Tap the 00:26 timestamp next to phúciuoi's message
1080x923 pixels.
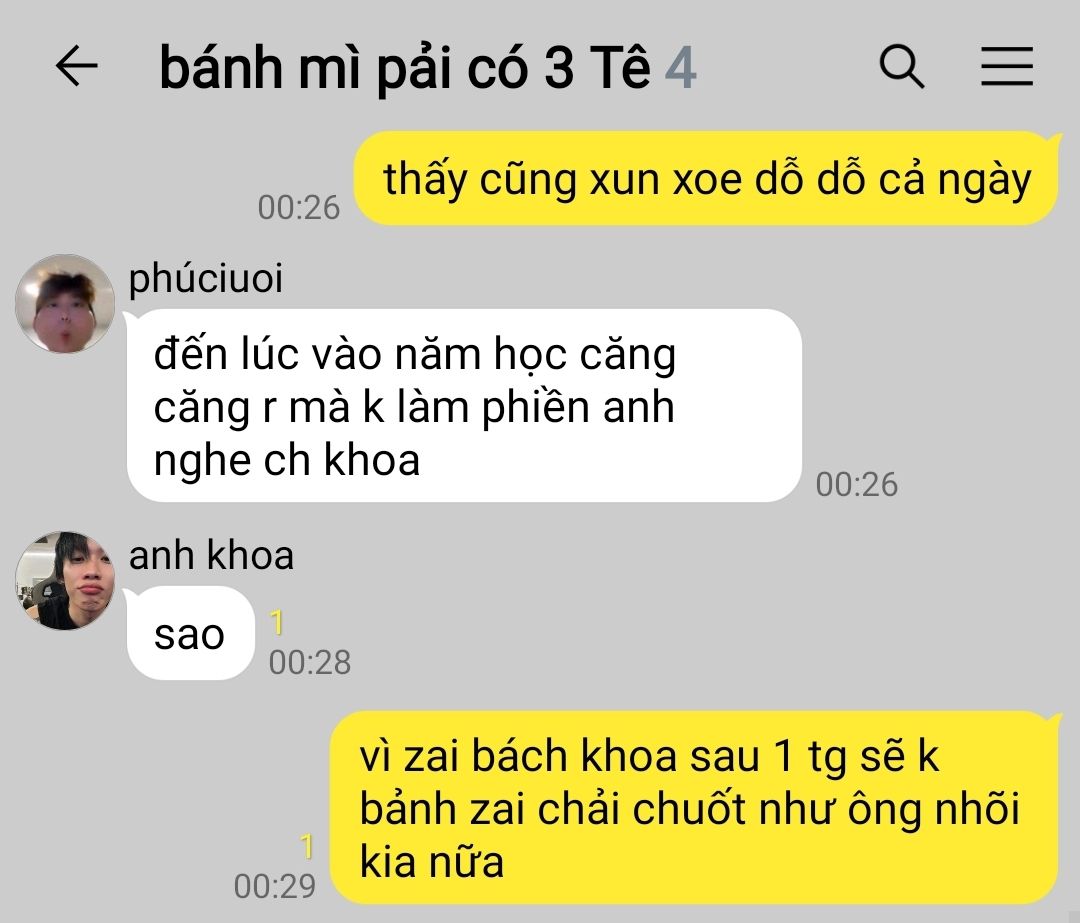[857, 484]
